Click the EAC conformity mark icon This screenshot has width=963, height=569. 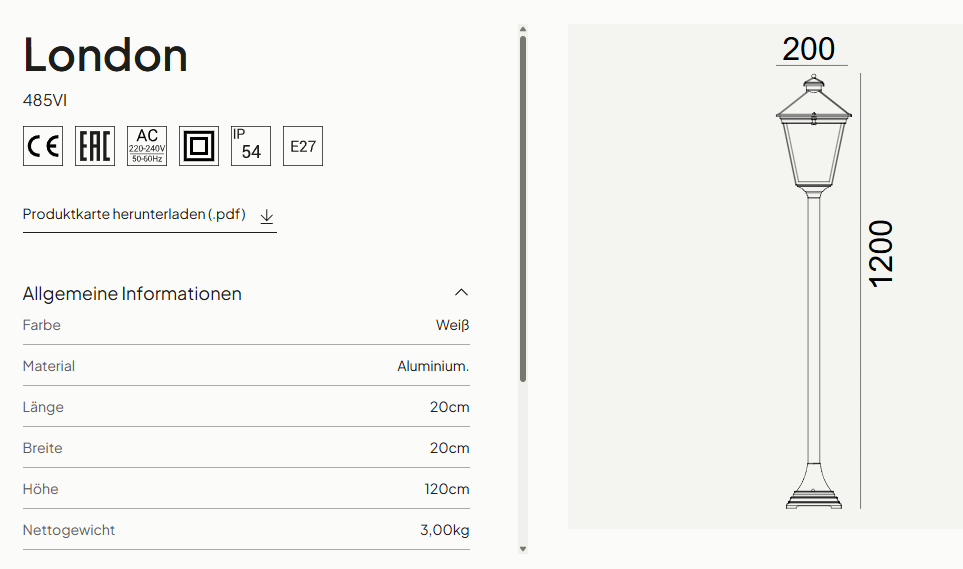pos(95,146)
